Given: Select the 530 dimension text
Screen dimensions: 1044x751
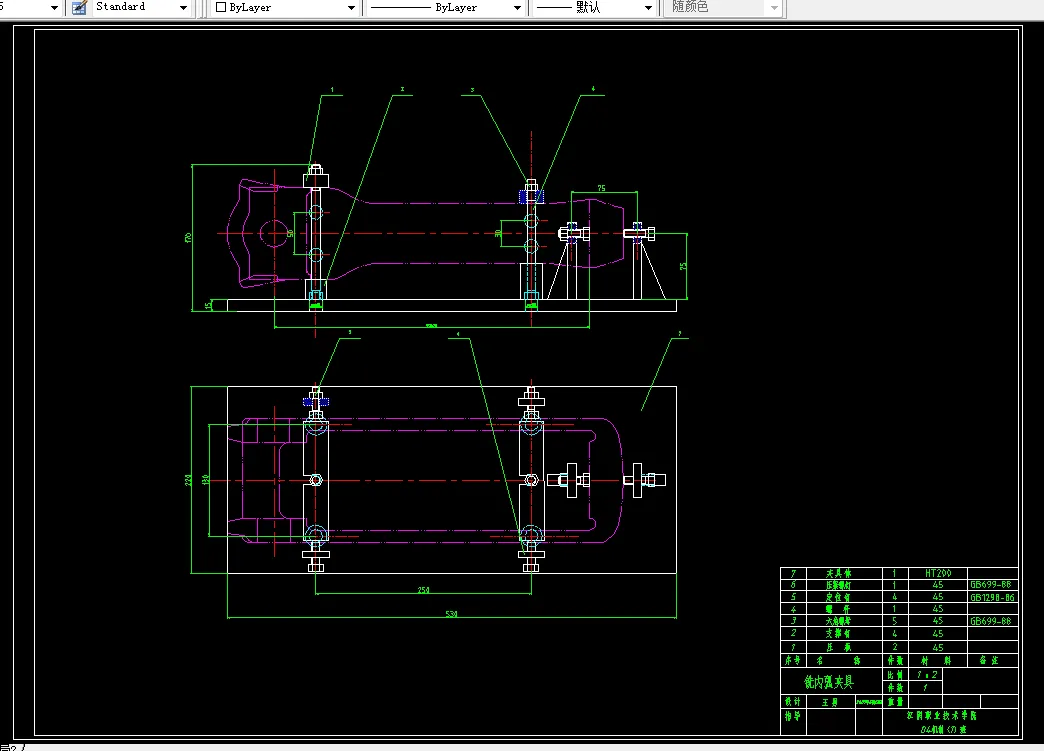Looking at the screenshot, I should point(451,614).
